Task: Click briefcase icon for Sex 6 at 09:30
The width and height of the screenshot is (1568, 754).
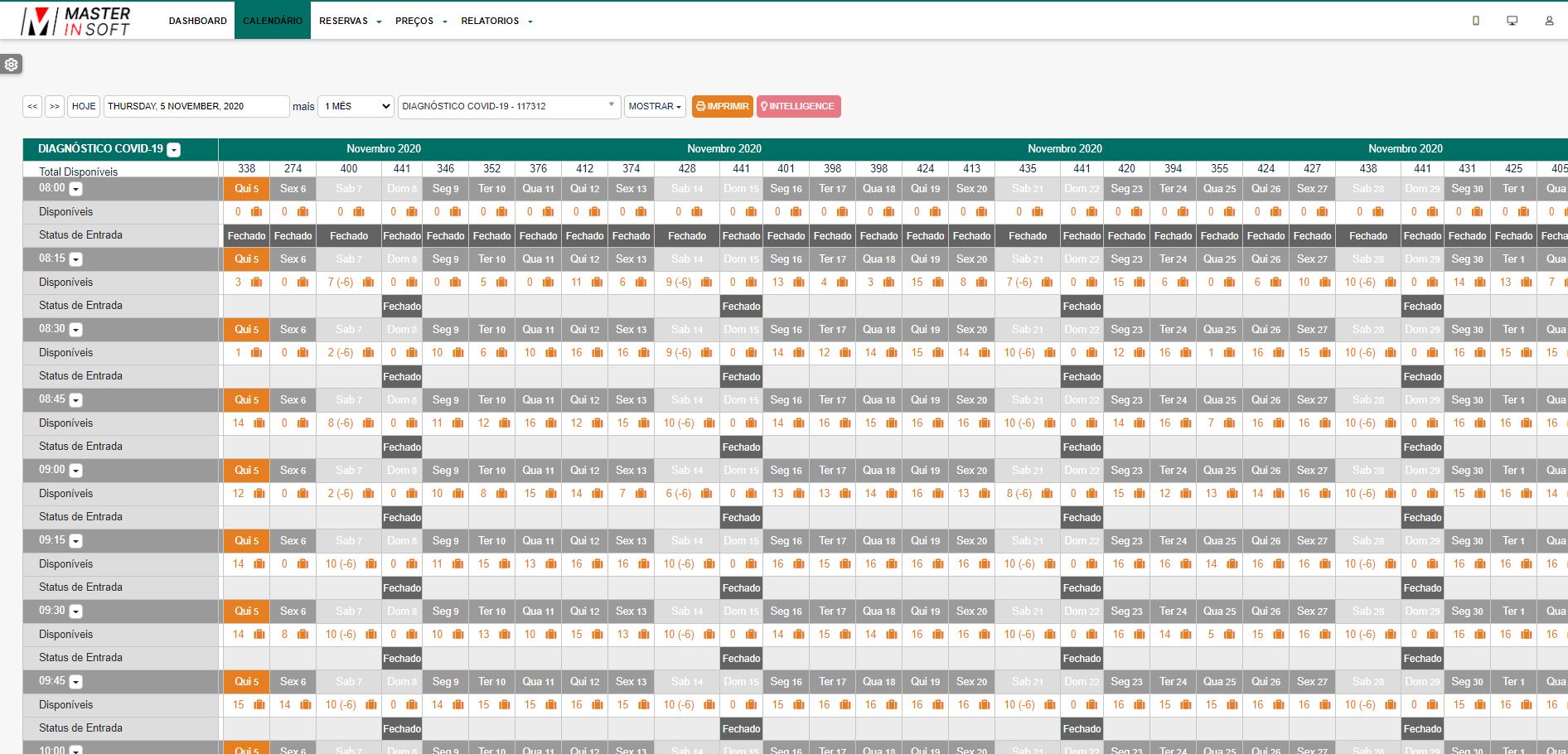Action: coord(303,635)
